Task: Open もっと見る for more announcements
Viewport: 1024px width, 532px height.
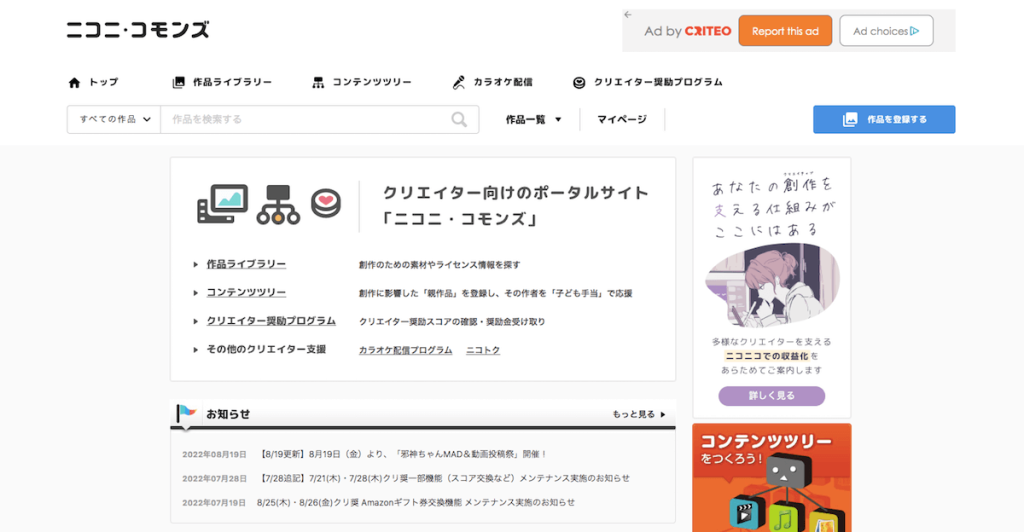Action: tap(639, 415)
